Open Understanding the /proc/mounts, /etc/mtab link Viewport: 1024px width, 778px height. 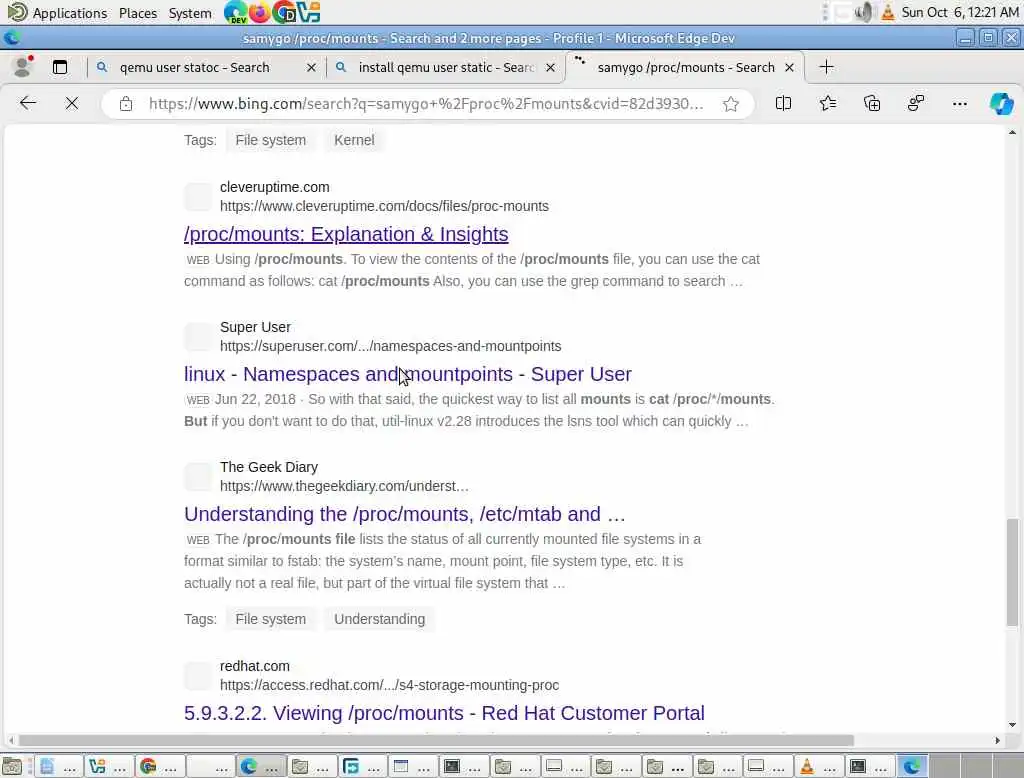(x=405, y=514)
